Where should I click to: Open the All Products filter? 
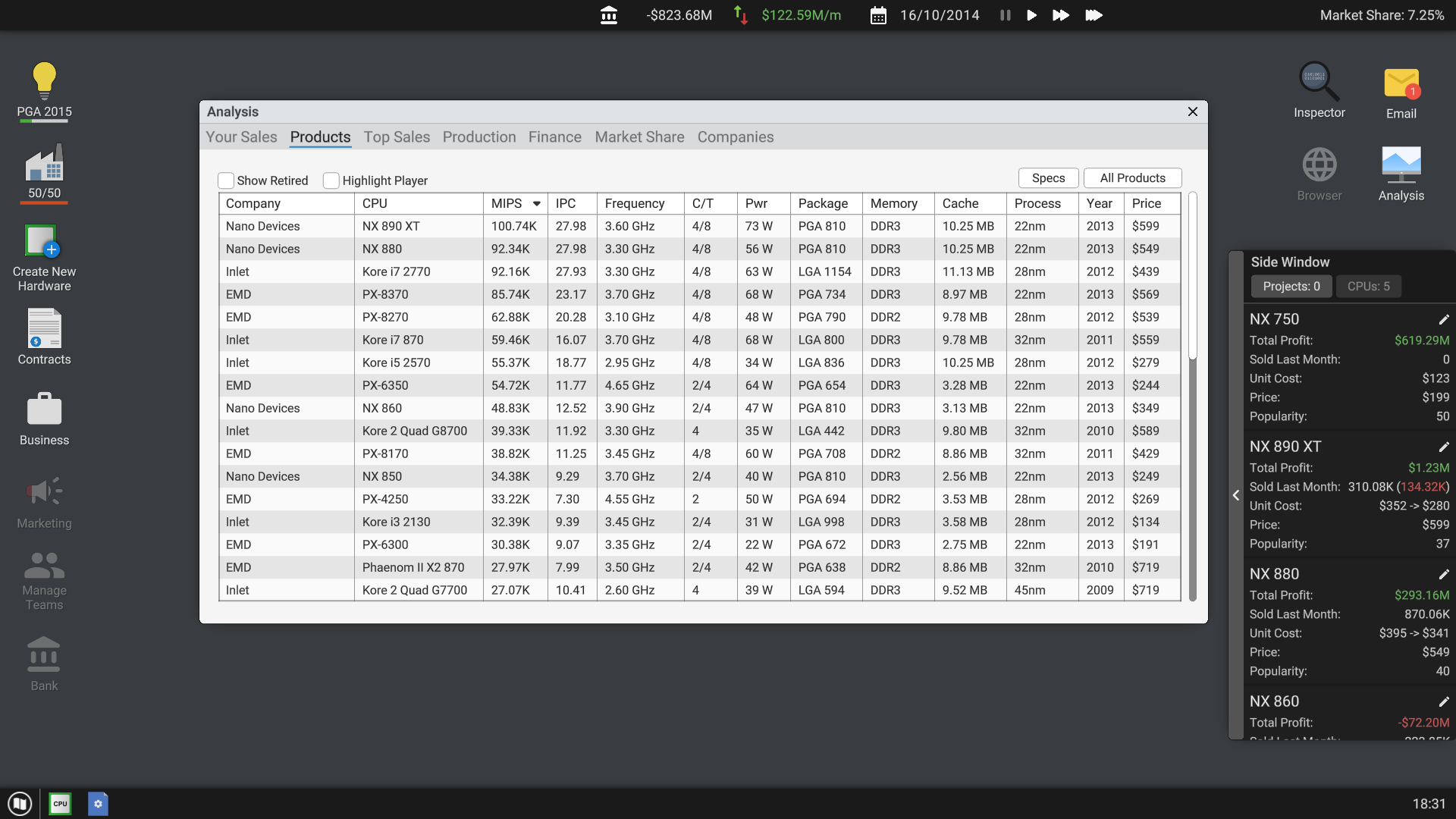click(1132, 177)
